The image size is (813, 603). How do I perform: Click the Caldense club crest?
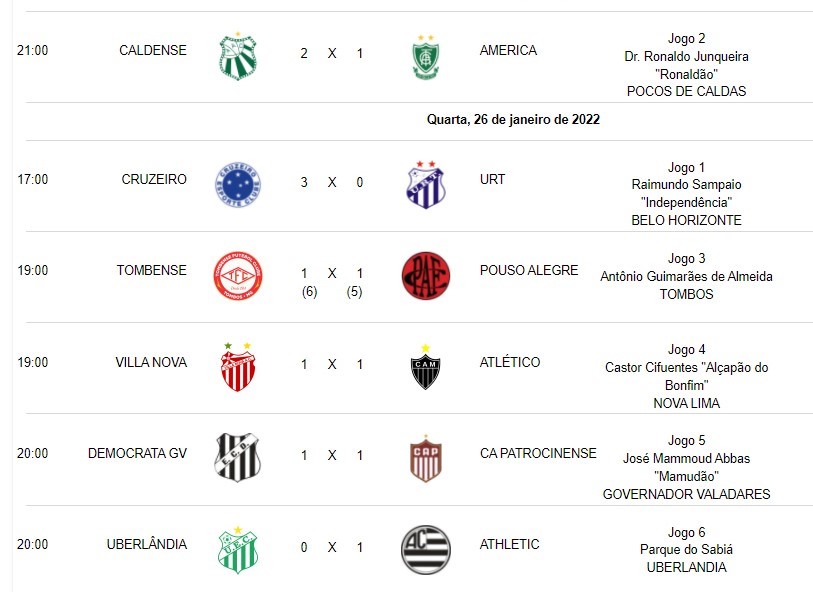click(238, 56)
